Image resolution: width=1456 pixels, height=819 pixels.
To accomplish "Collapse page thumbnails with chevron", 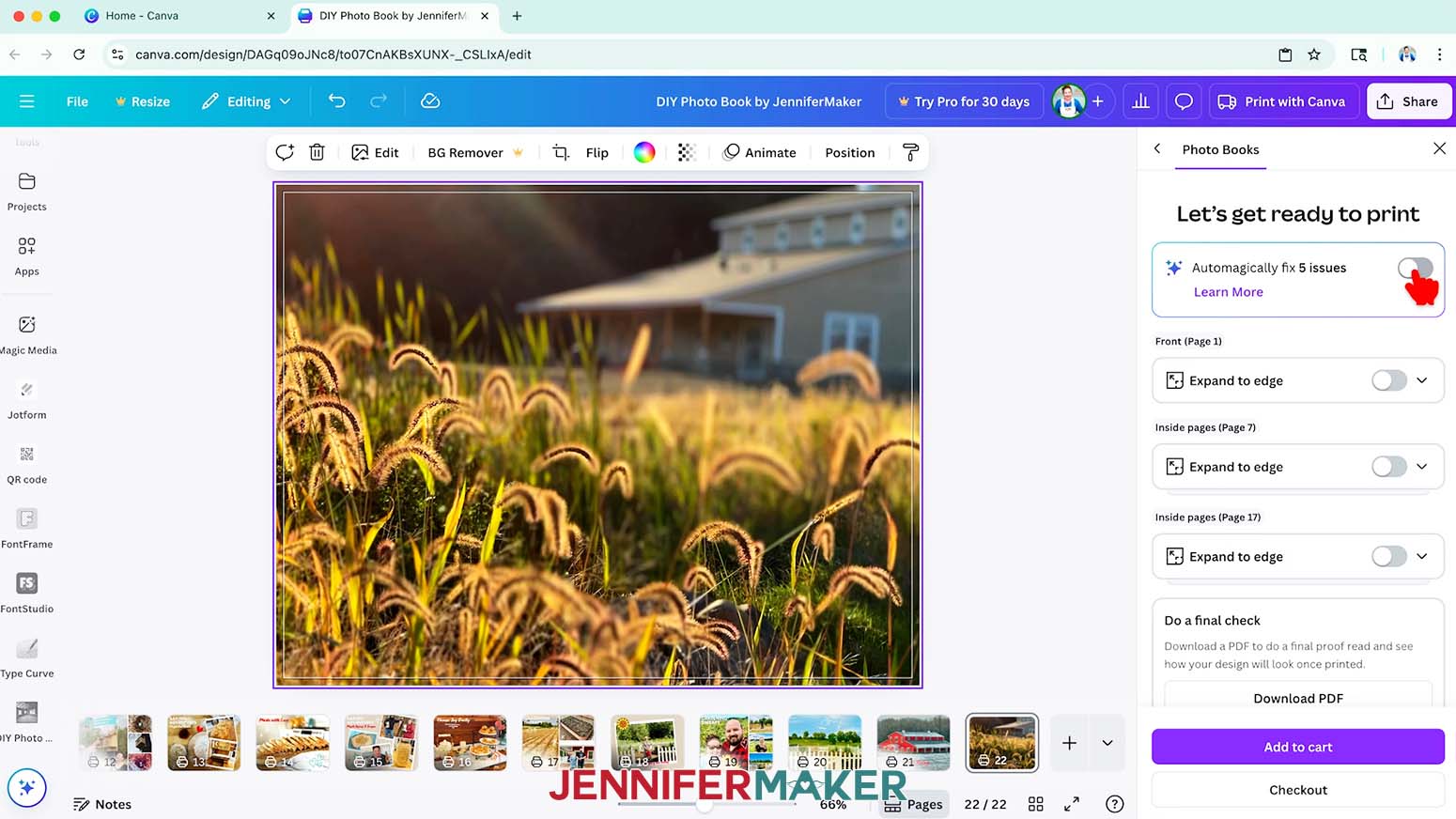I will click(x=1107, y=743).
